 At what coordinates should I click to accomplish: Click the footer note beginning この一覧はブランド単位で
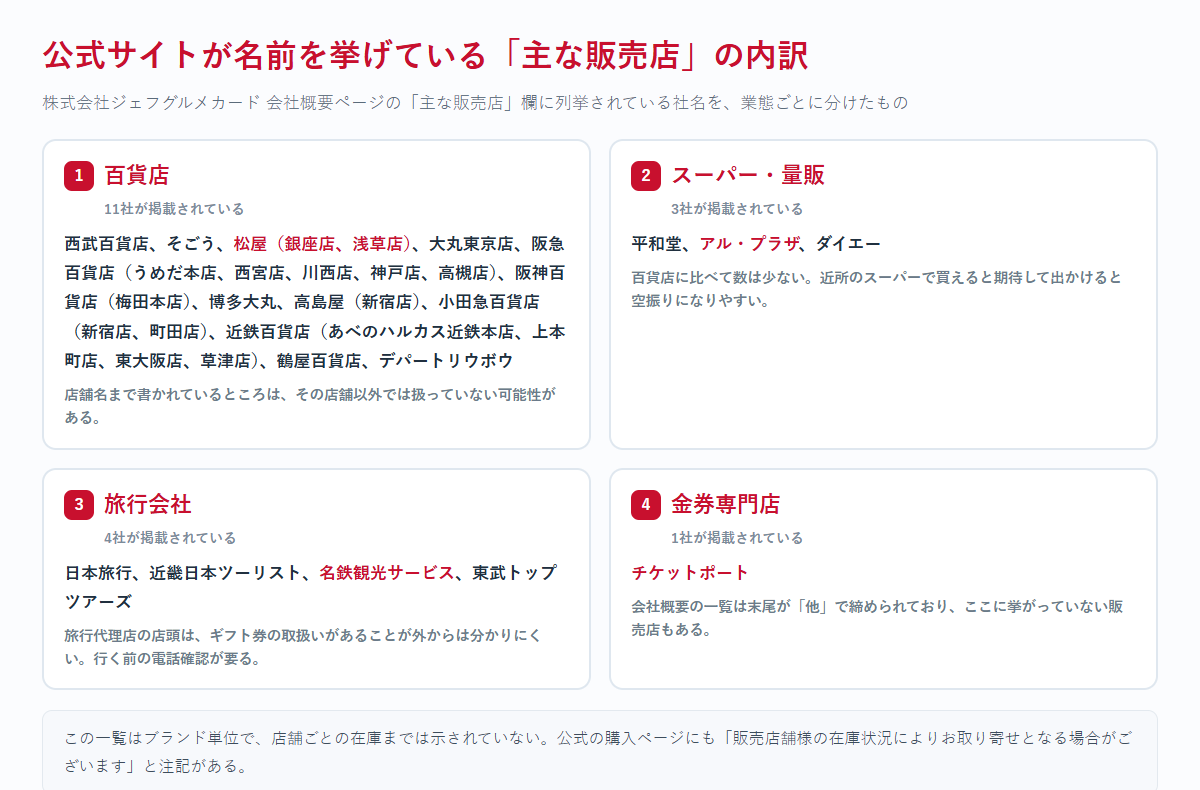[x=599, y=752]
